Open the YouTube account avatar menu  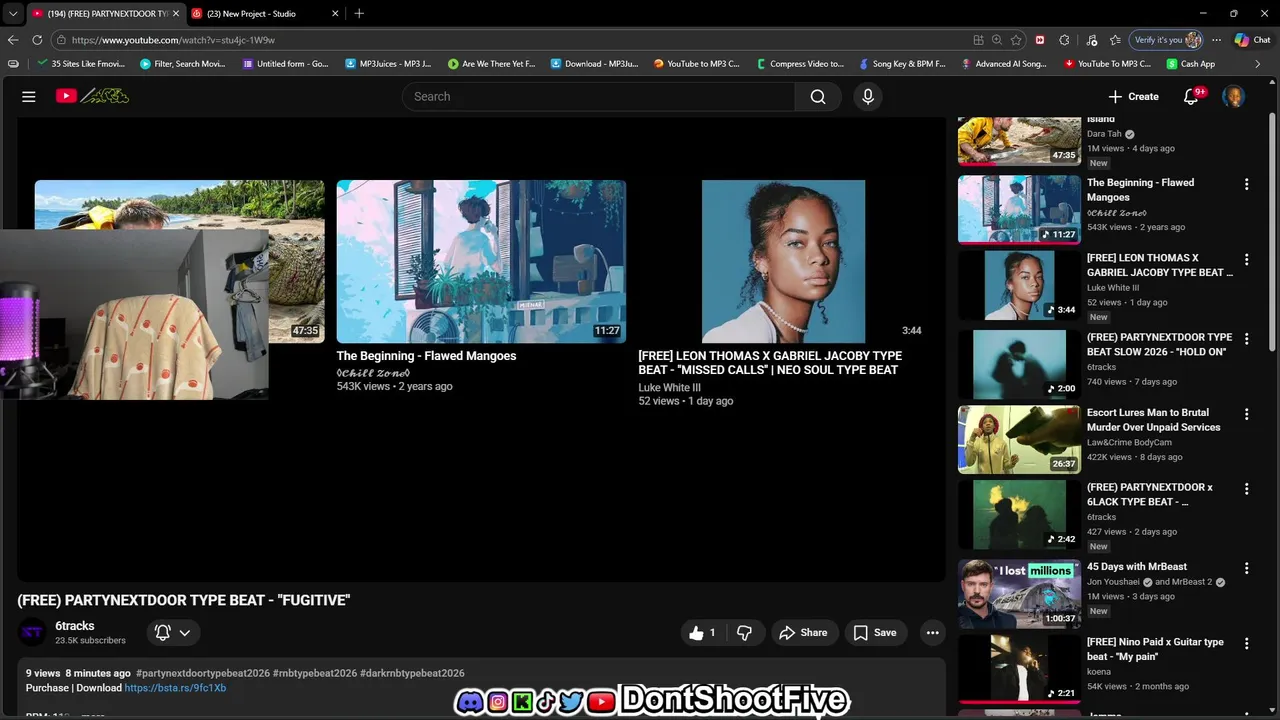pos(1233,96)
